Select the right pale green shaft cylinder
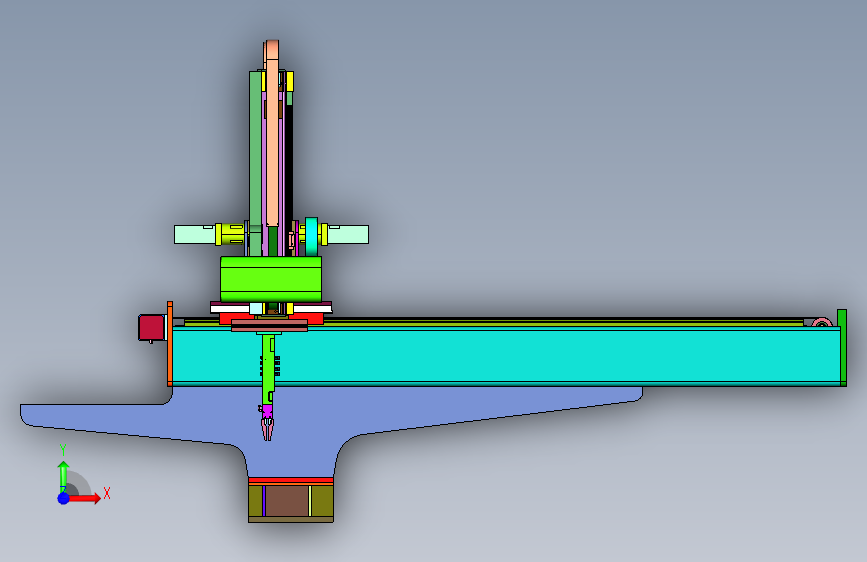Screen dimensions: 867x562 pos(348,235)
